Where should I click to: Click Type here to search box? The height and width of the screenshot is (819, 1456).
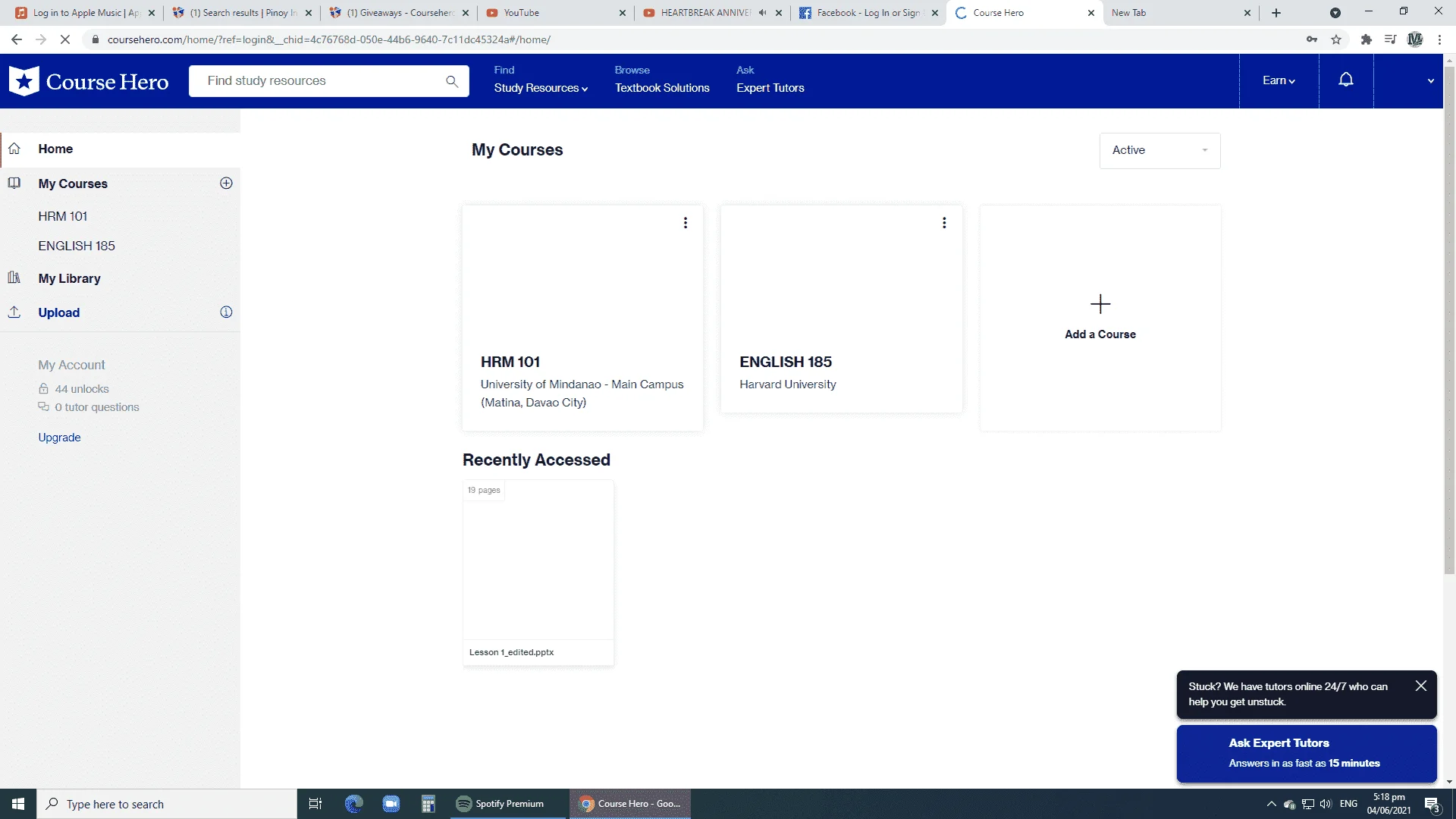coord(167,804)
